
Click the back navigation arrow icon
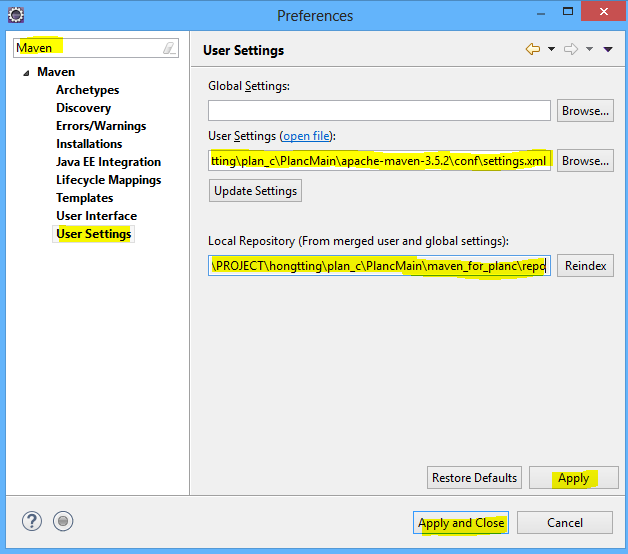(x=533, y=49)
